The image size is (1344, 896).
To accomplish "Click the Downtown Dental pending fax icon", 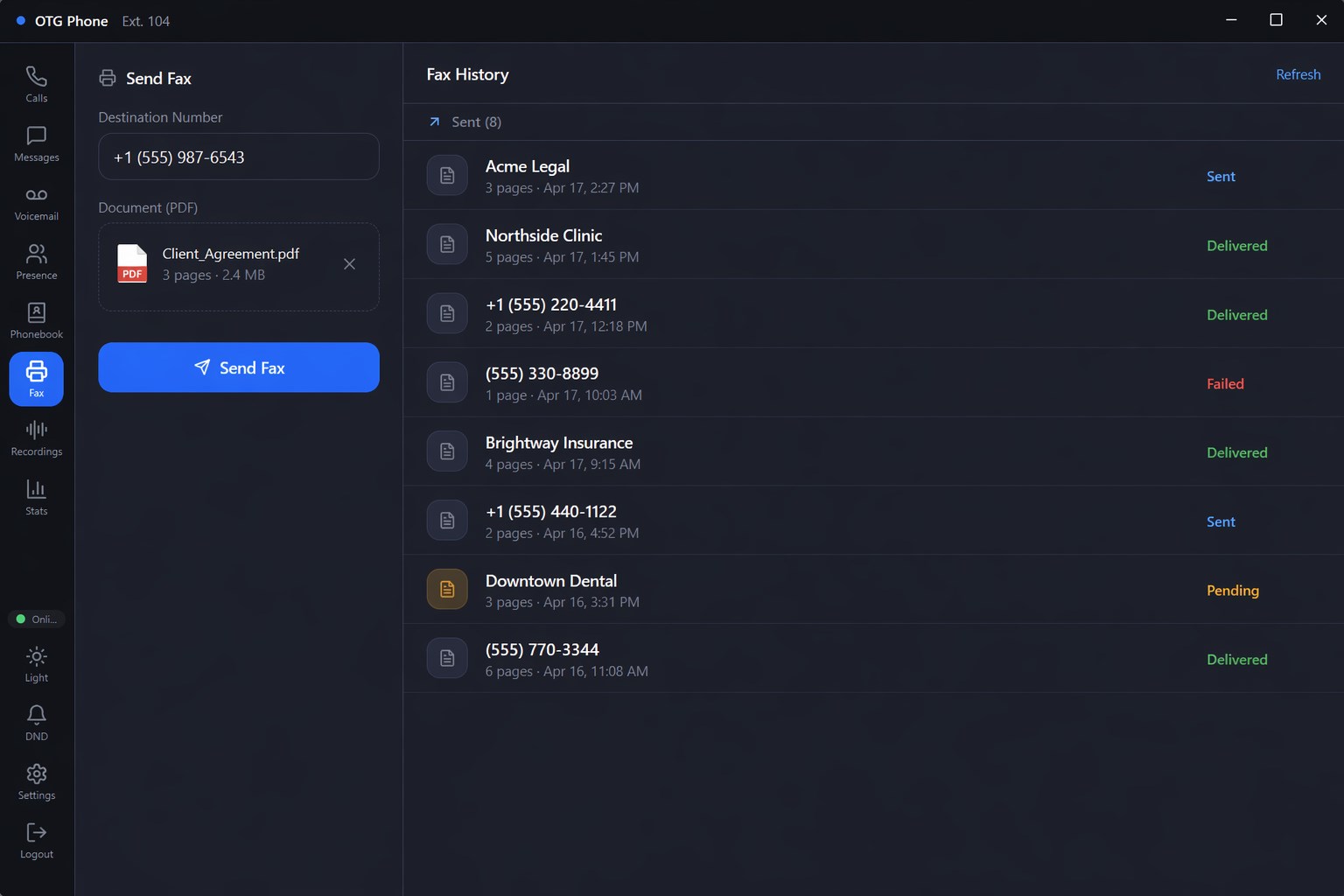I will tap(447, 589).
